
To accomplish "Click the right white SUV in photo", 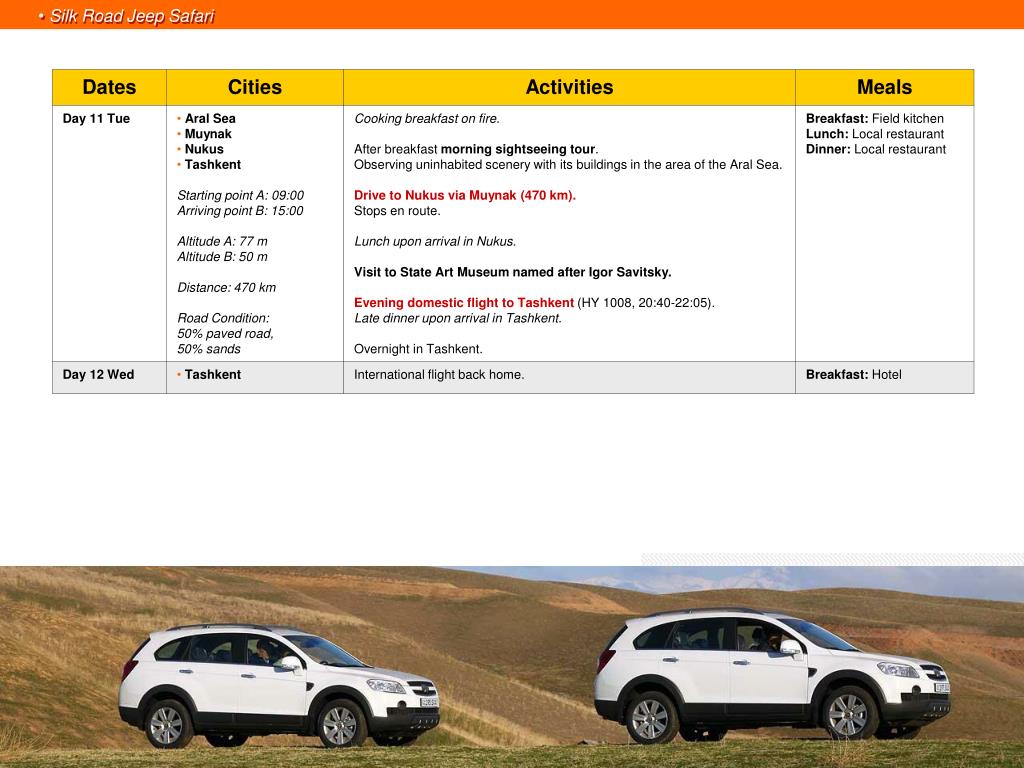I will click(x=772, y=676).
